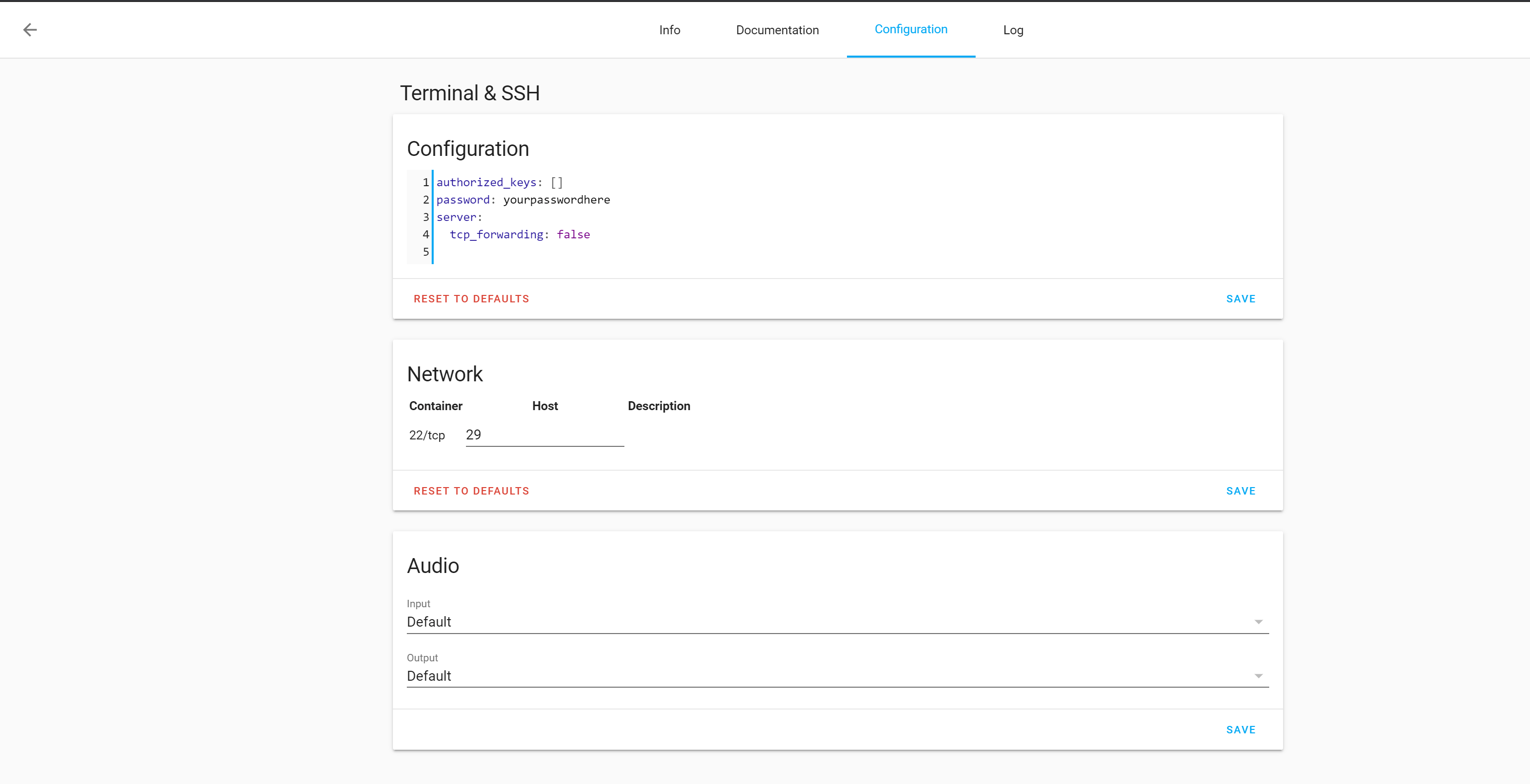The height and width of the screenshot is (784, 1530).
Task: Select the Configuration tab
Action: tap(911, 30)
